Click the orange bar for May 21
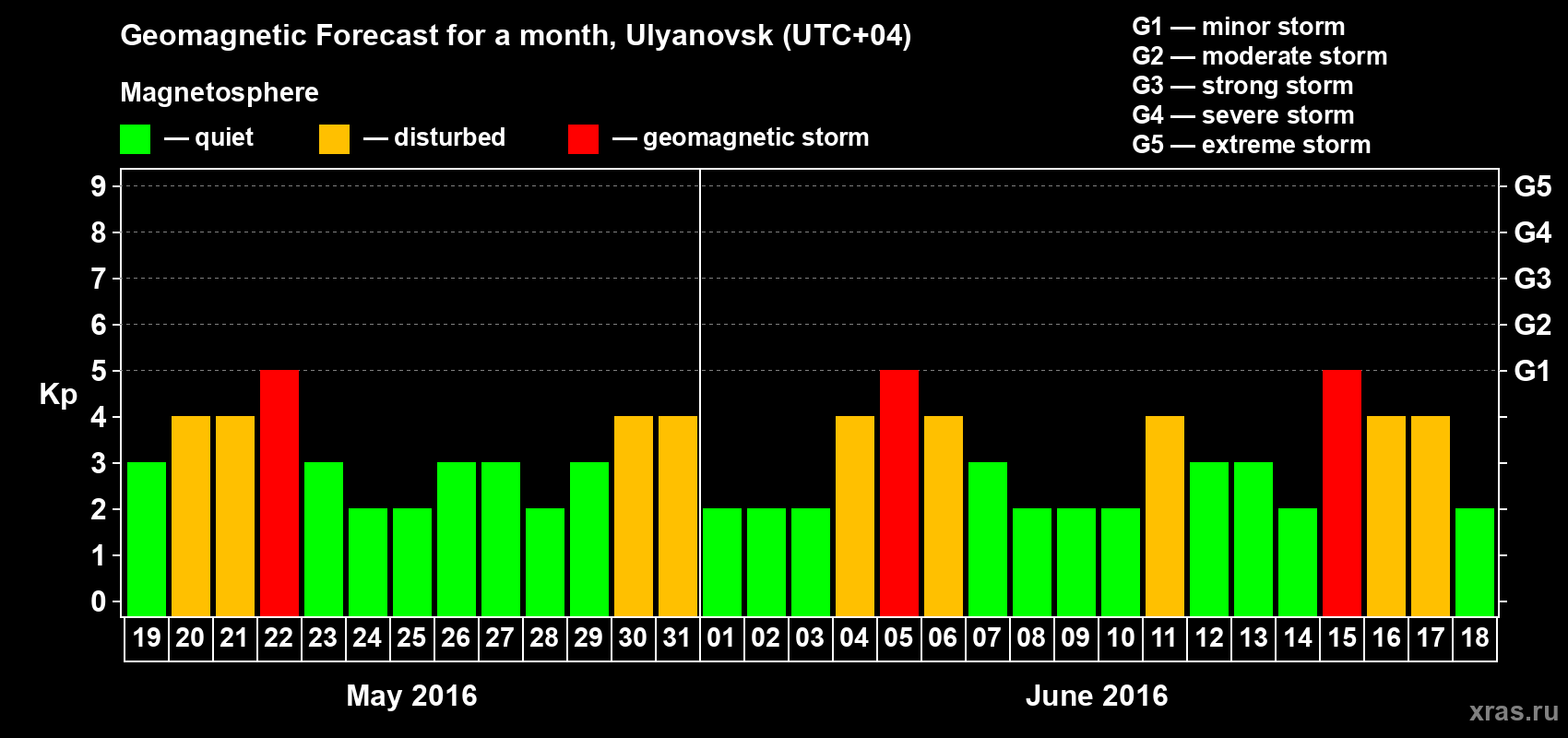The height and width of the screenshot is (738, 1568). (x=235, y=516)
